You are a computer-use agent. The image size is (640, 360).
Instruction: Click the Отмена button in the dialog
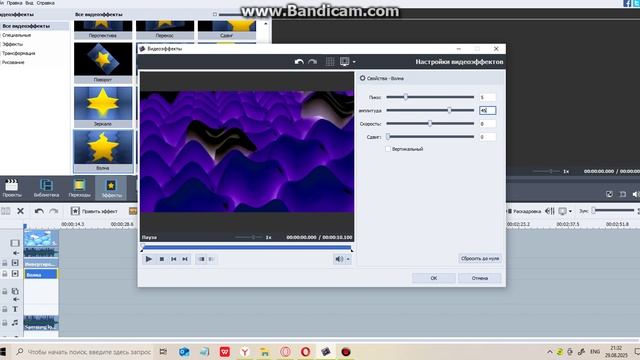[480, 278]
